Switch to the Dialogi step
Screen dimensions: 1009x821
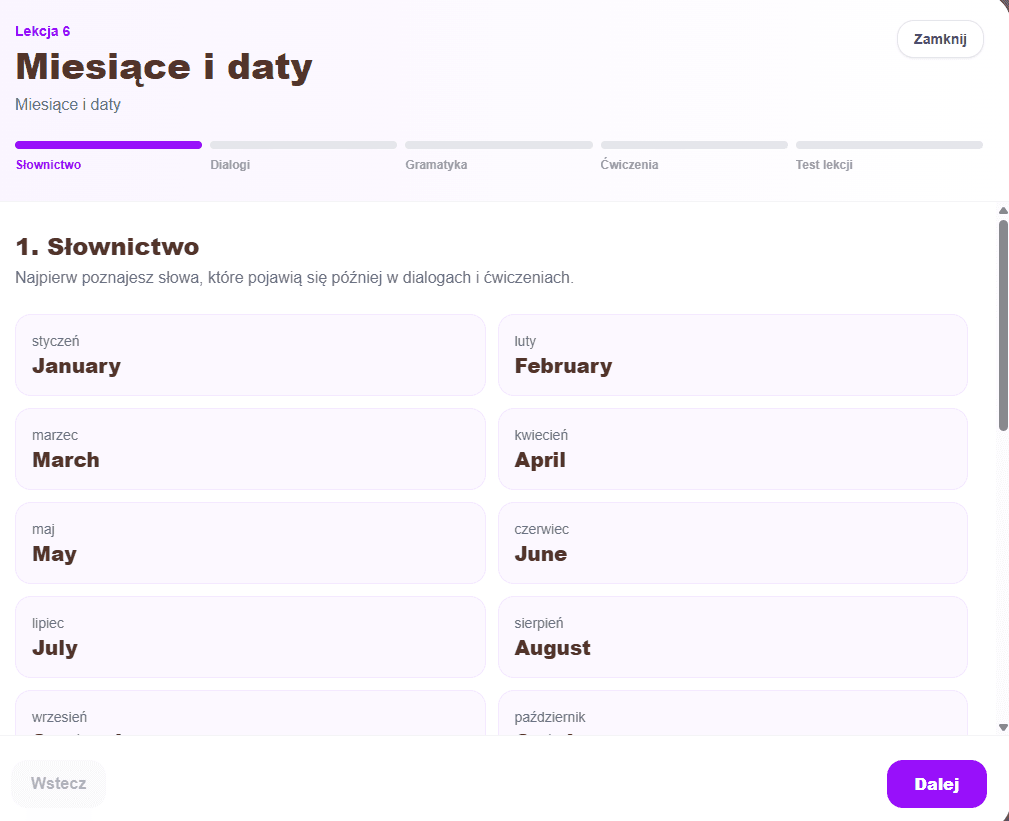(230, 165)
